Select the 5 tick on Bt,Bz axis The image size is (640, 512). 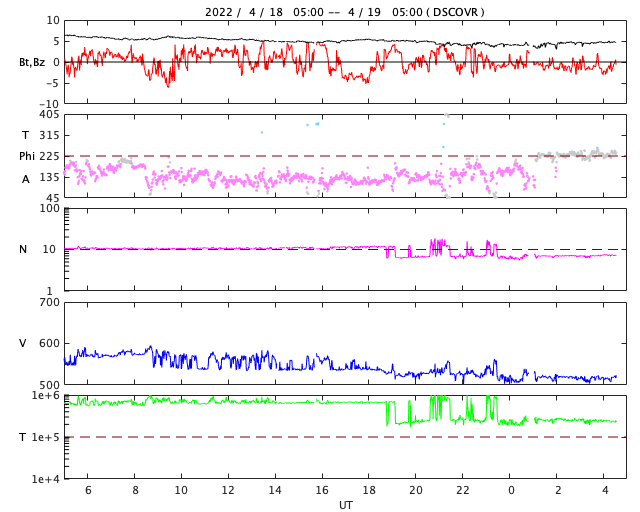56,41
